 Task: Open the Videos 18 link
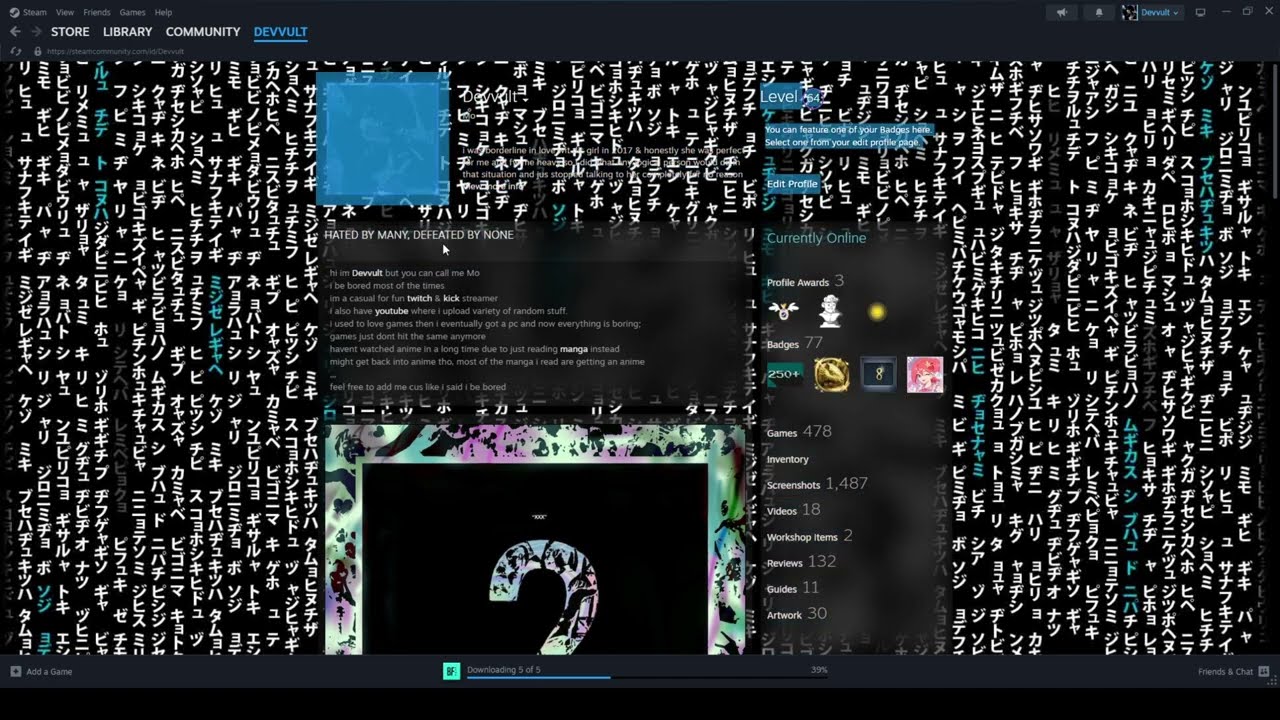pos(793,510)
